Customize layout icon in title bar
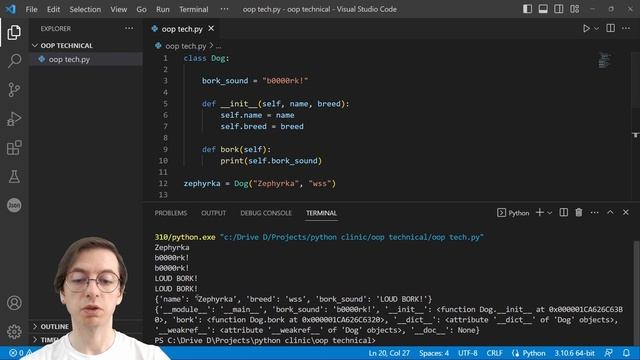The image size is (640, 360). pyautogui.click(x=575, y=9)
